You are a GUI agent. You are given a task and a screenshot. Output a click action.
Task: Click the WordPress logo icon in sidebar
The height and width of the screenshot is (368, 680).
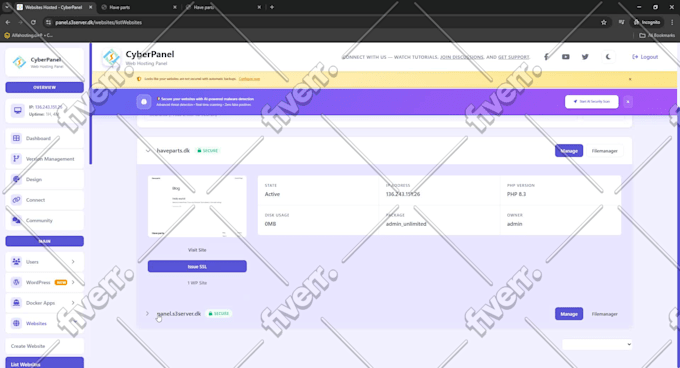16,282
